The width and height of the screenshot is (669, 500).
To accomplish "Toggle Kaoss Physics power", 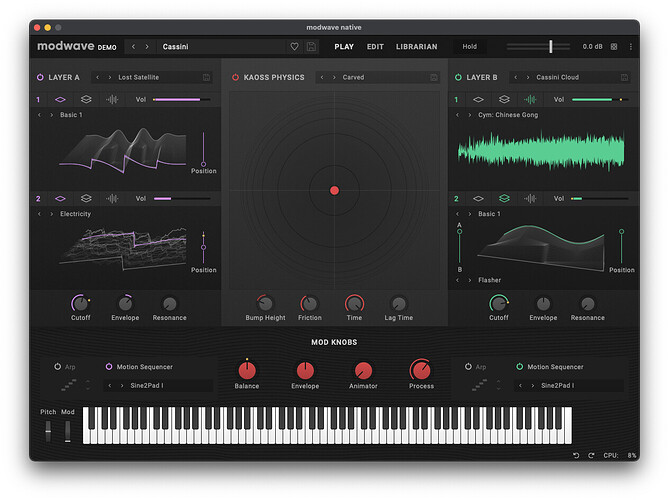I will pyautogui.click(x=235, y=77).
